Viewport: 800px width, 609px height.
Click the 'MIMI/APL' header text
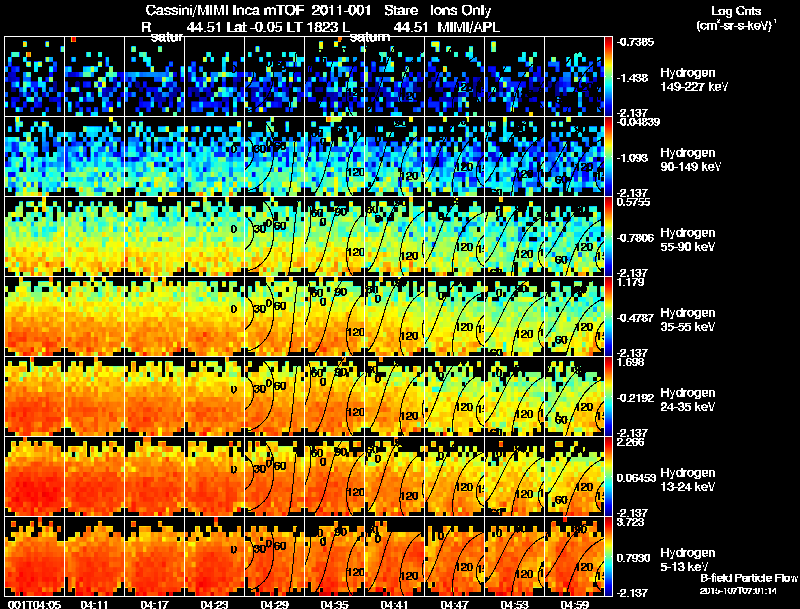[468, 28]
